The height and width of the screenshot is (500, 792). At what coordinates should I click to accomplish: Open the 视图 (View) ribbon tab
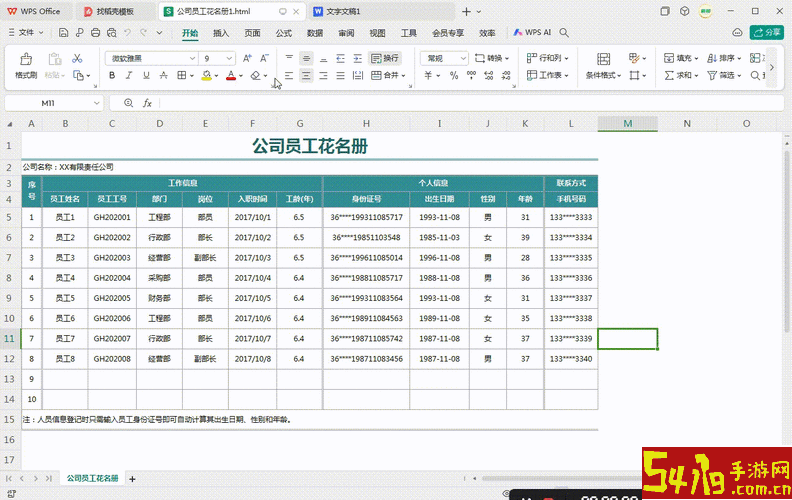[377, 33]
